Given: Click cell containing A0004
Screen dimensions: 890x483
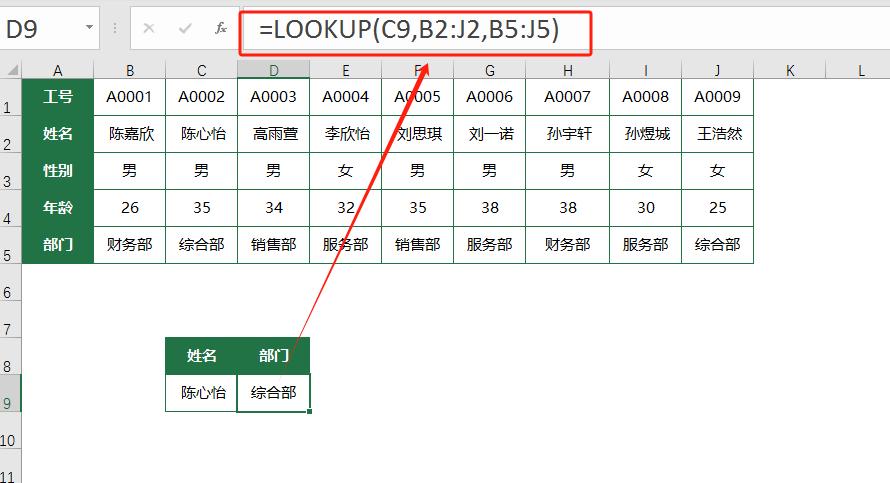Looking at the screenshot, I should pyautogui.click(x=345, y=97).
